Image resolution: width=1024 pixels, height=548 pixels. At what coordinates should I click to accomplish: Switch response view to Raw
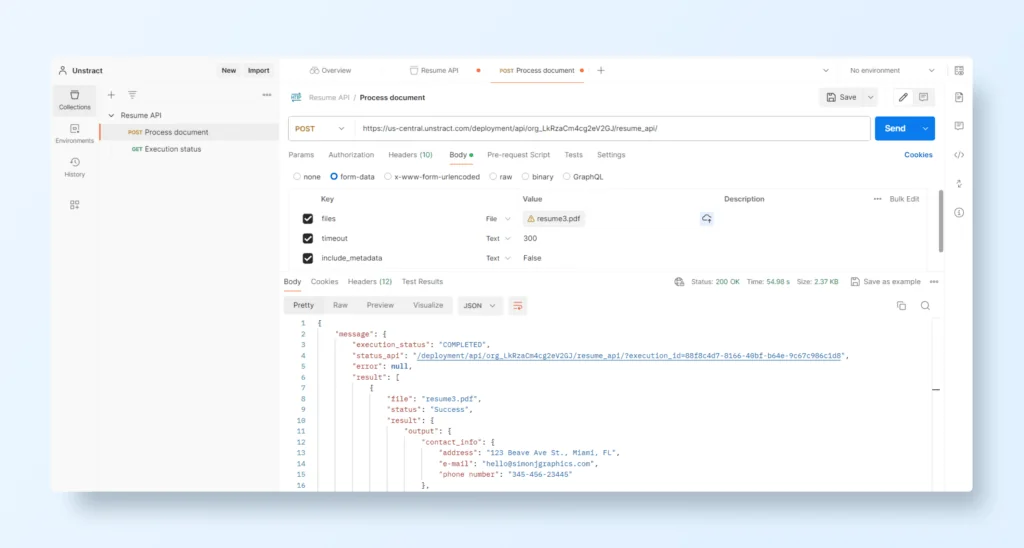coord(340,306)
